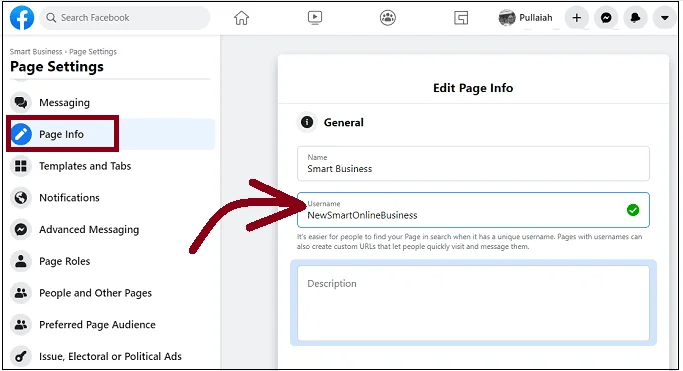Screen dimensions: 683x371
Task: Click the Page Settings breadcrumb link
Action: coord(93,51)
